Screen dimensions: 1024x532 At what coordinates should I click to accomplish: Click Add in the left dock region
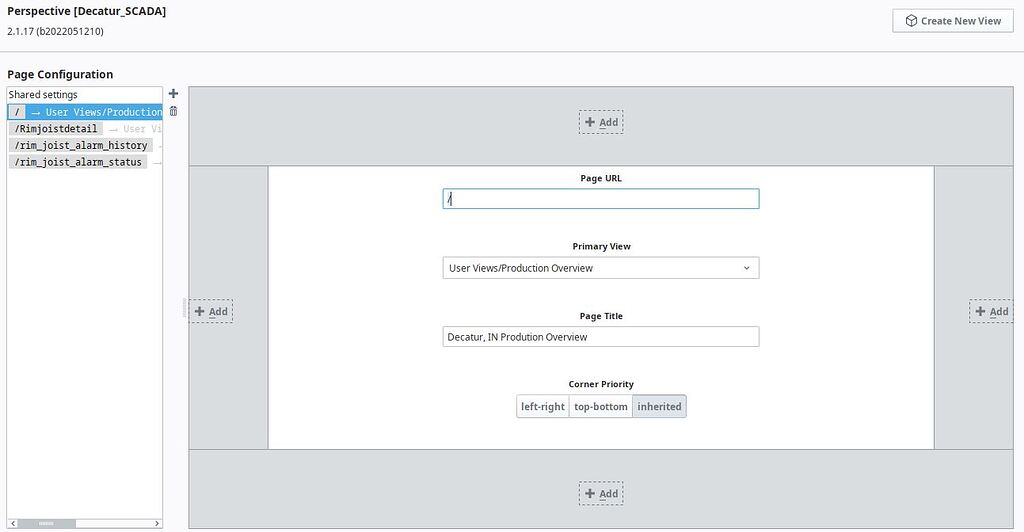point(211,311)
